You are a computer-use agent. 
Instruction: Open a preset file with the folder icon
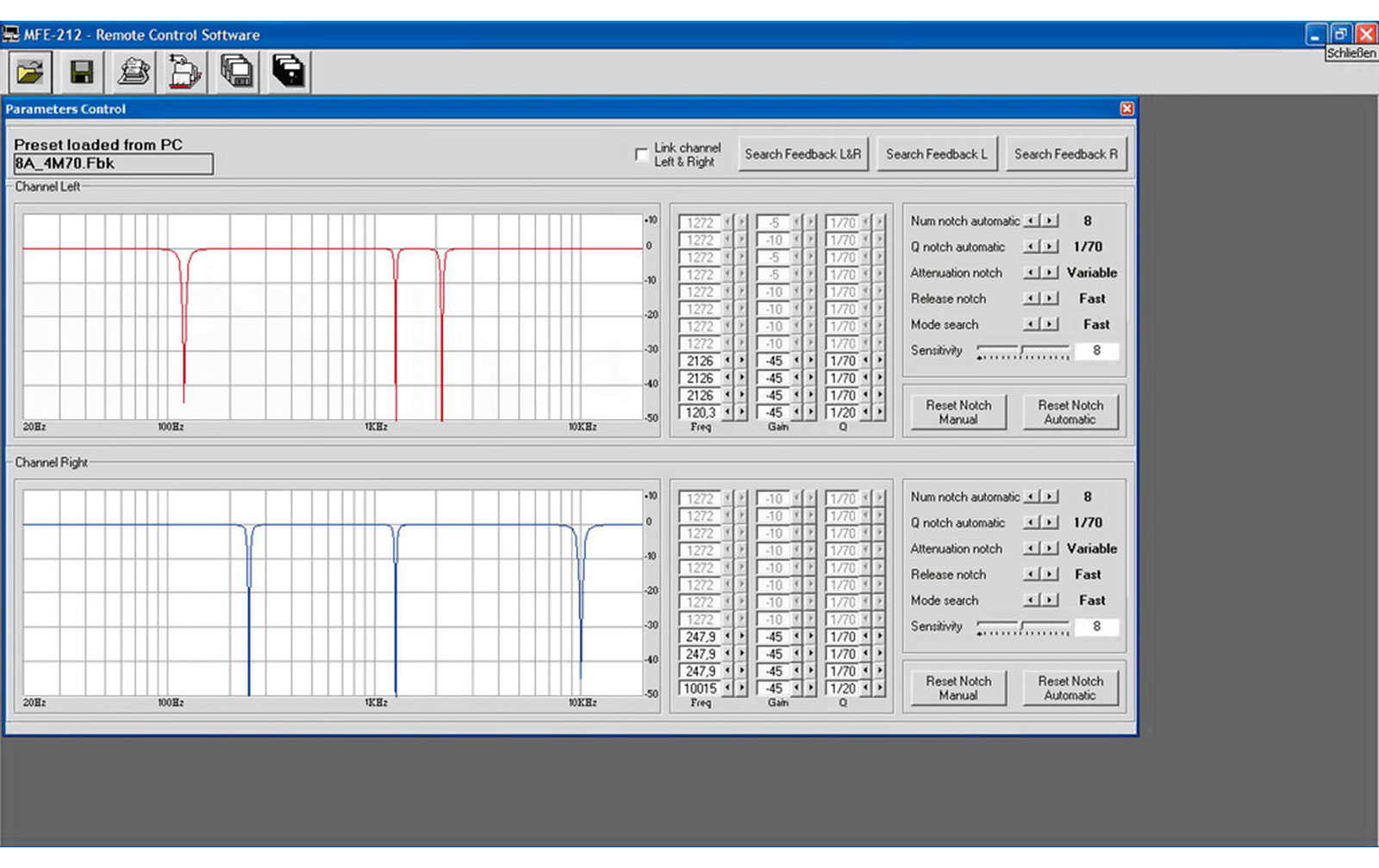[29, 72]
